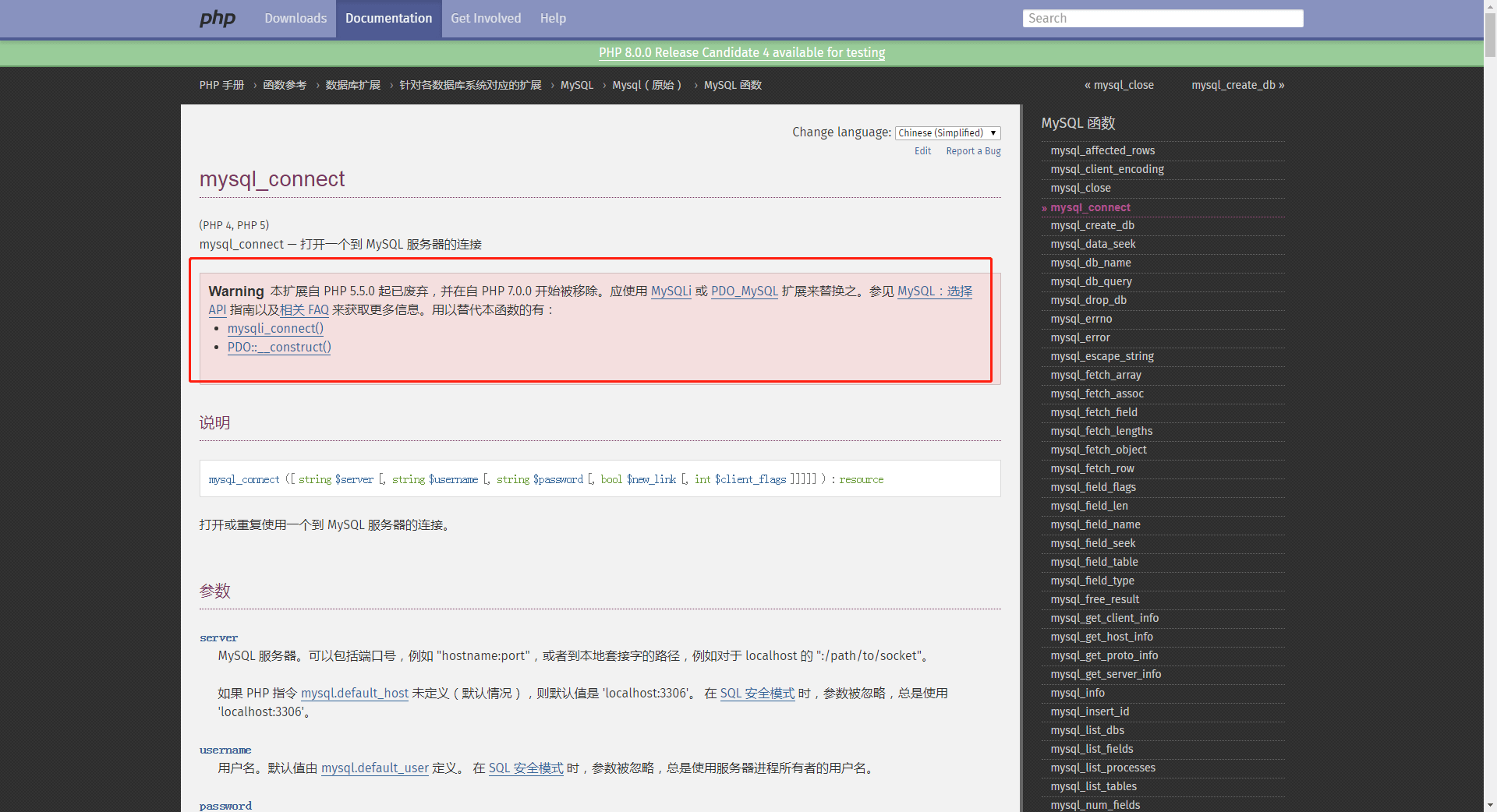Open PDO::__construct() alternative link

click(279, 347)
